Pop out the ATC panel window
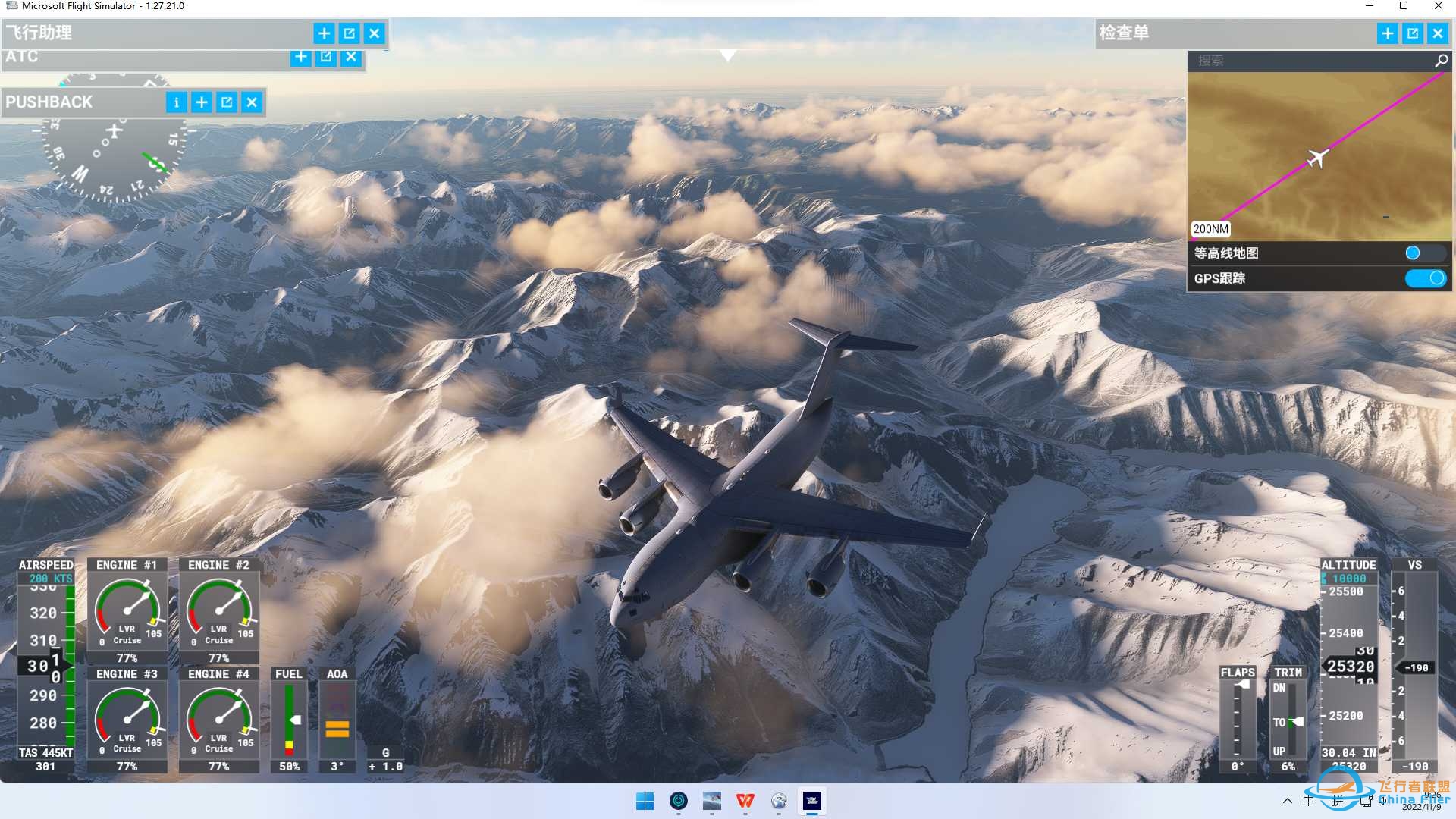The image size is (1456, 819). [326, 57]
